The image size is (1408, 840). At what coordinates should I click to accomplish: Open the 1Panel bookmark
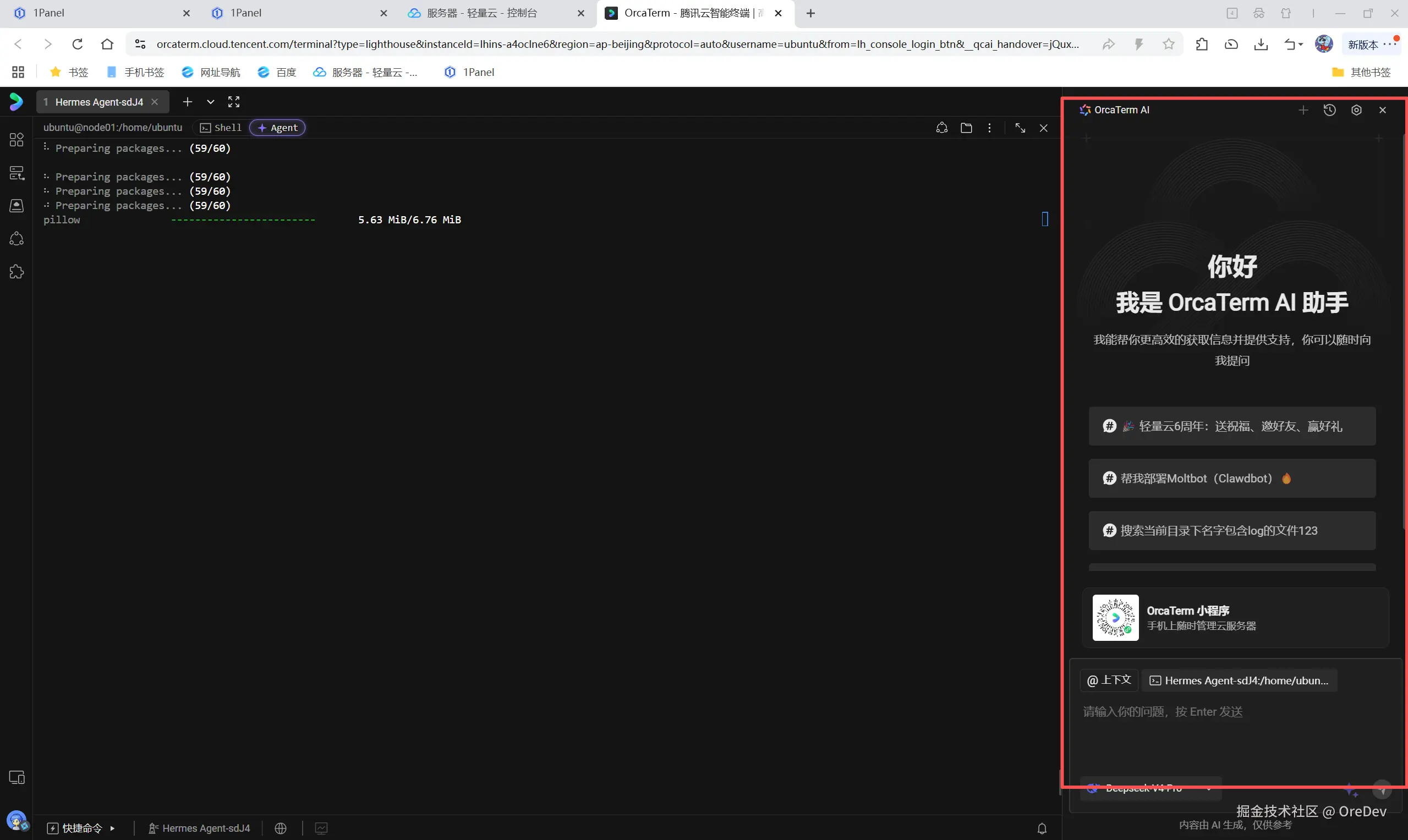[469, 72]
